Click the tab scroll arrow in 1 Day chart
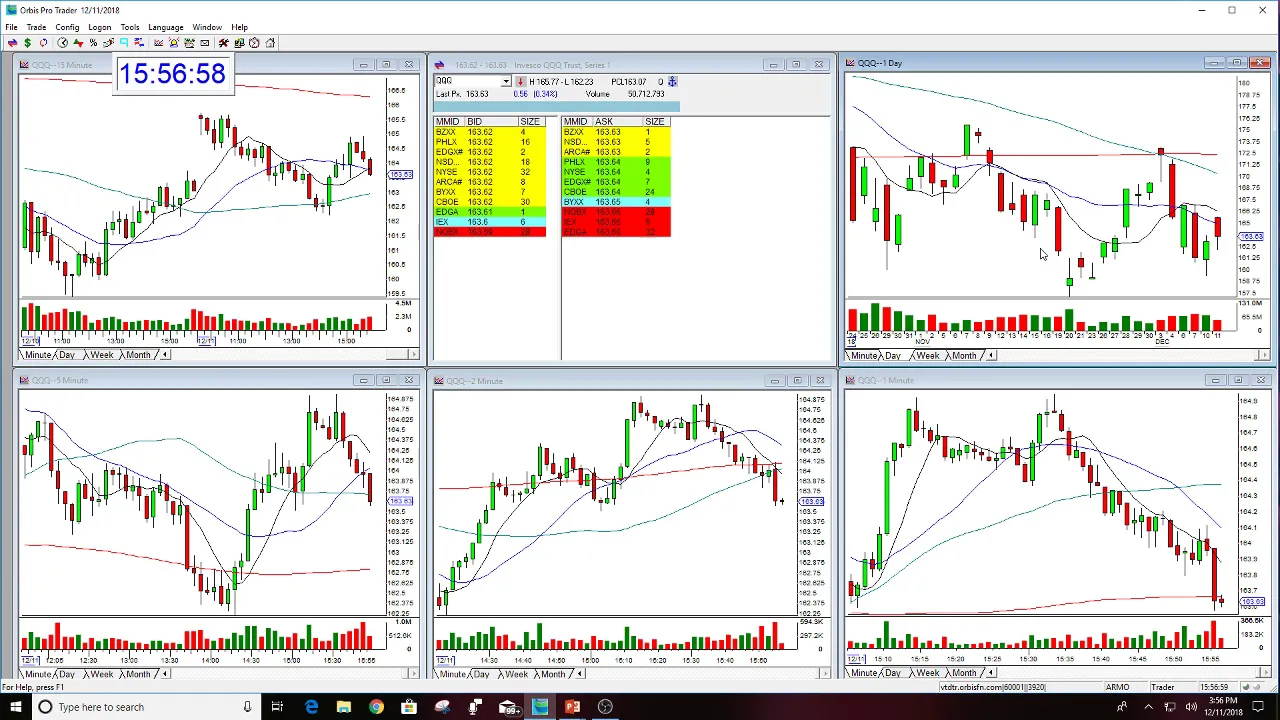The image size is (1280, 720). [x=991, y=356]
